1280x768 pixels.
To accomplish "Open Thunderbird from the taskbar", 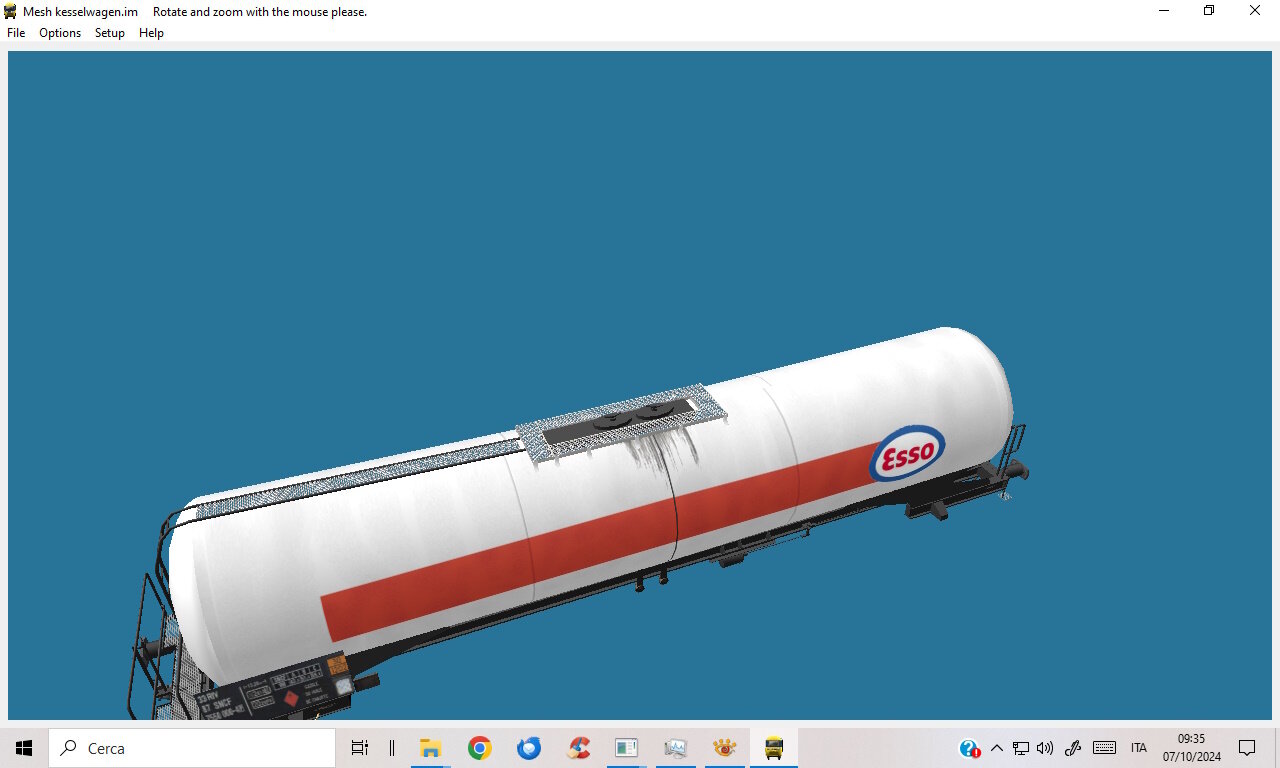I will tap(529, 748).
